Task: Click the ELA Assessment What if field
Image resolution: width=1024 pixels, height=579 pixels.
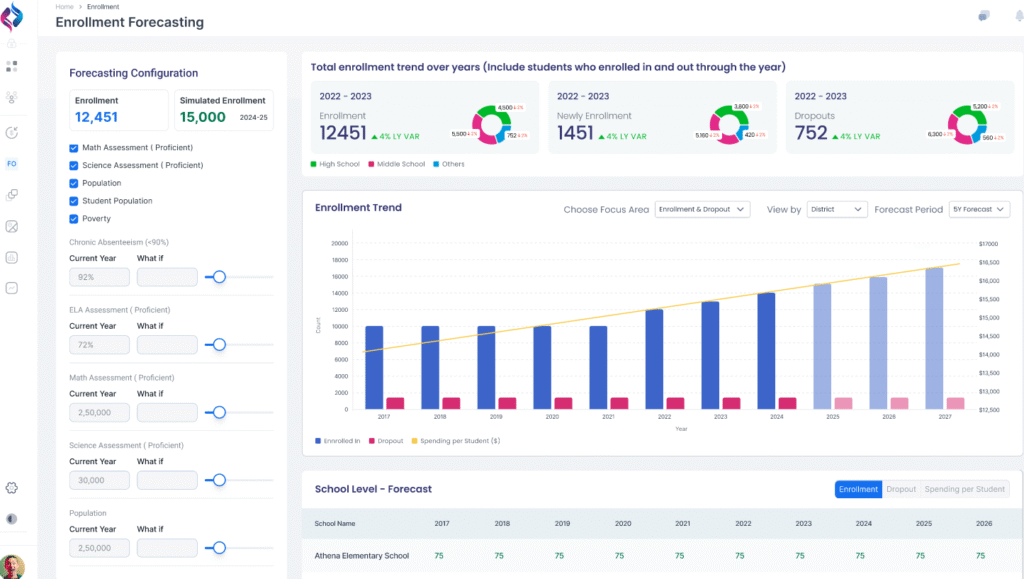Action: 167,345
